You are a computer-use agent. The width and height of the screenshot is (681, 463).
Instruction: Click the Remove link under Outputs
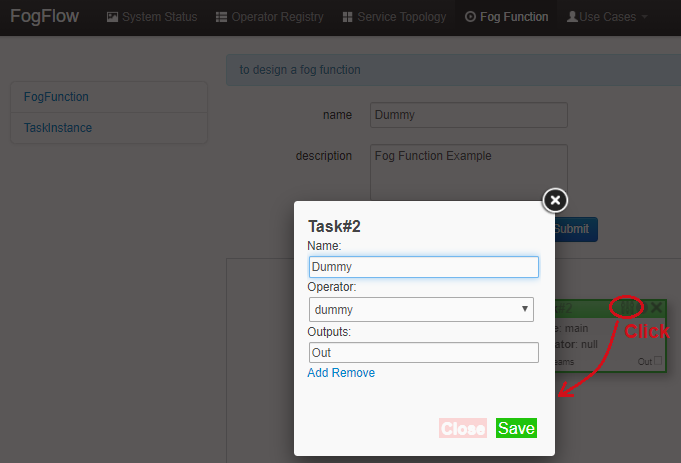tap(355, 373)
